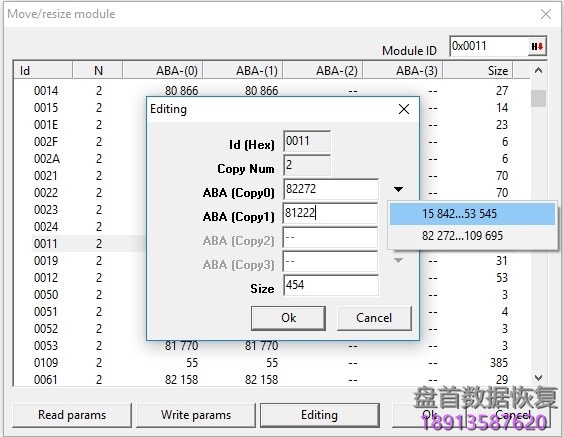The image size is (564, 437).
Task: Select range 15 842...53 545
Action: click(472, 214)
